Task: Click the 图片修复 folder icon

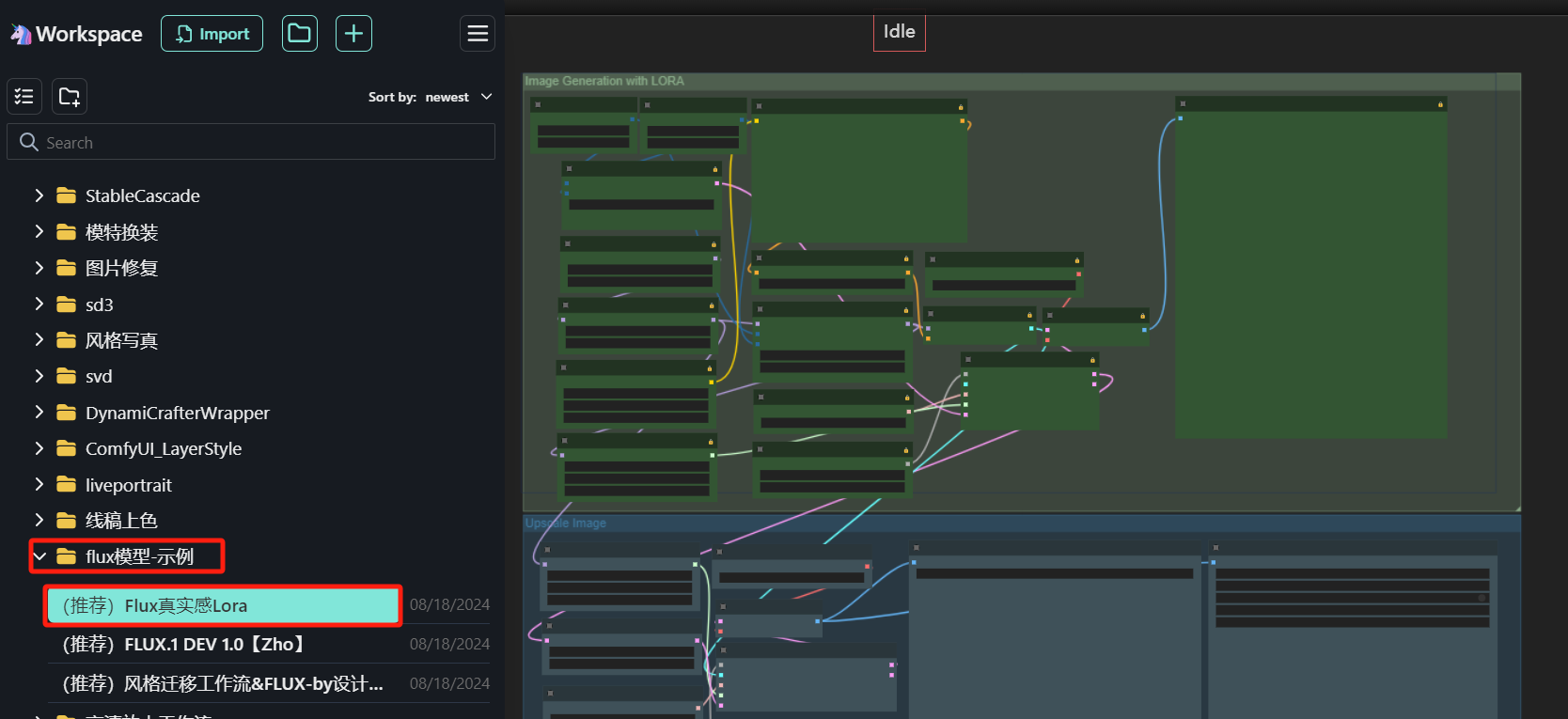Action: click(x=66, y=268)
